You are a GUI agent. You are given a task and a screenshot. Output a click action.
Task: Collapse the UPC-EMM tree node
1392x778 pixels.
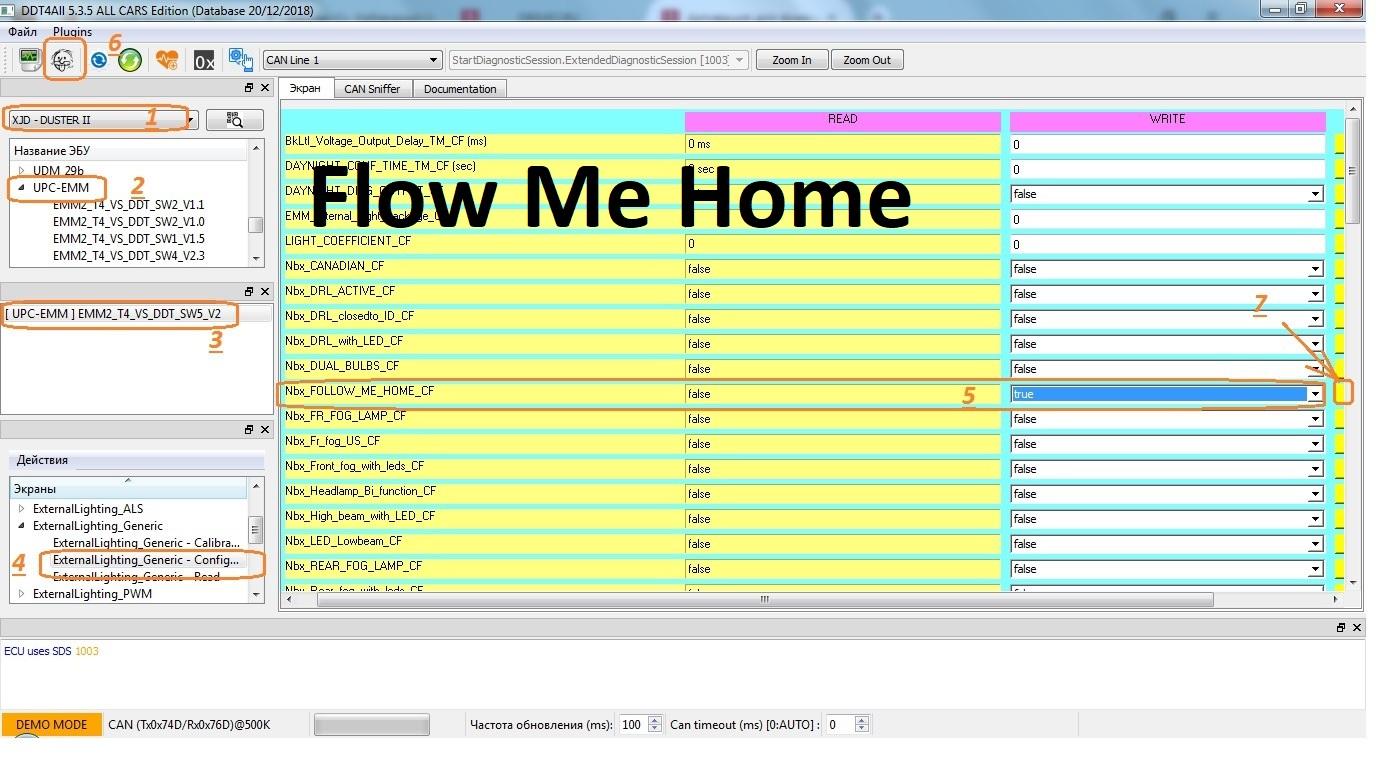click(x=22, y=188)
